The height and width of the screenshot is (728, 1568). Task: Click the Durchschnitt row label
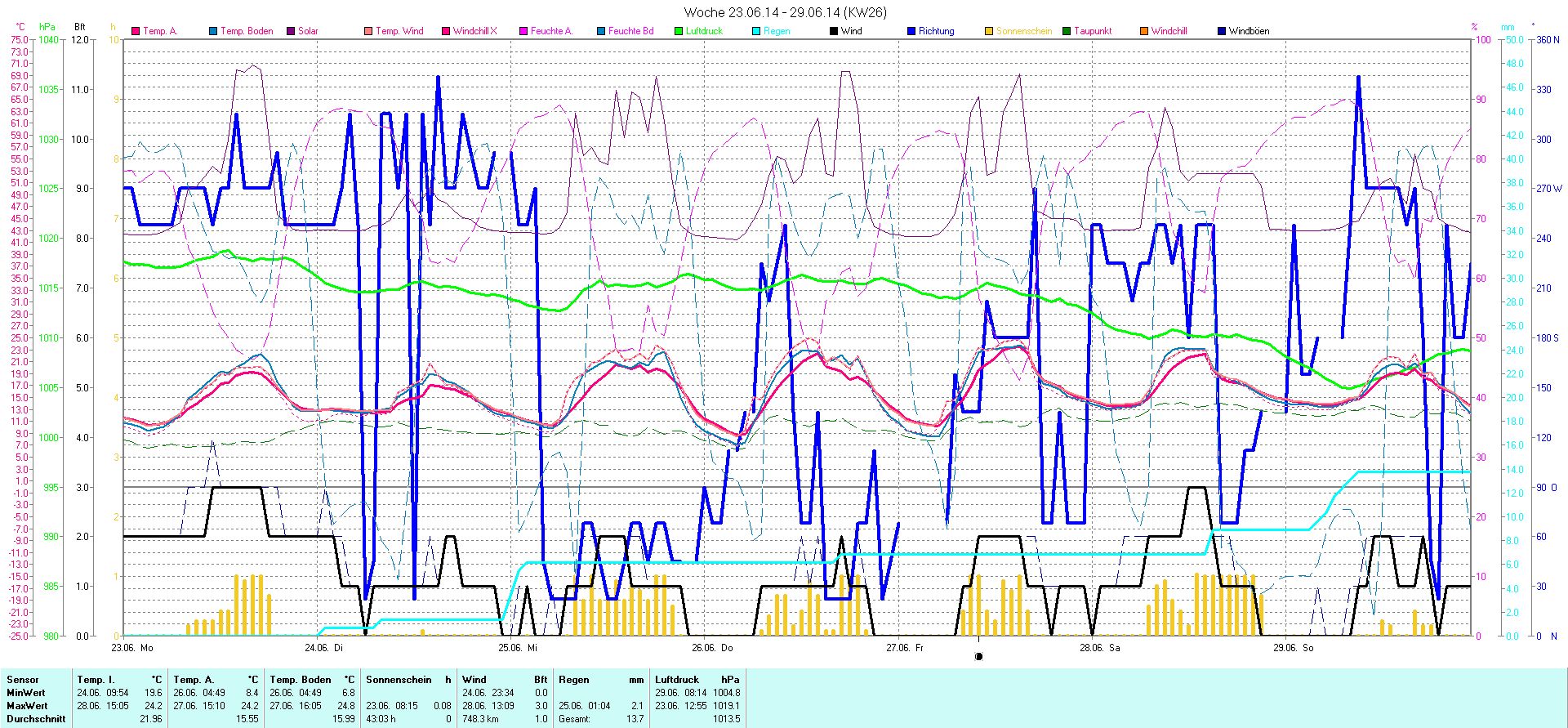pos(36,719)
